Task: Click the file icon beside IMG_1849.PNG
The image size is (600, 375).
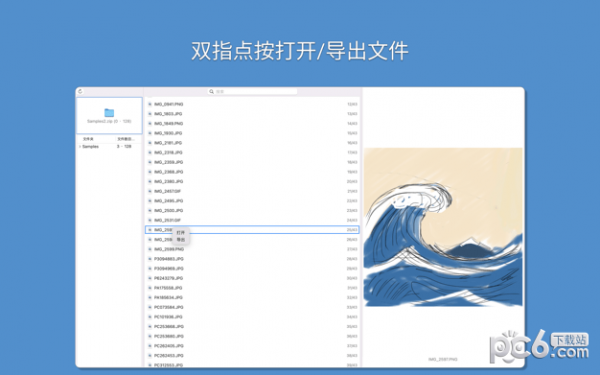Action: (150, 124)
